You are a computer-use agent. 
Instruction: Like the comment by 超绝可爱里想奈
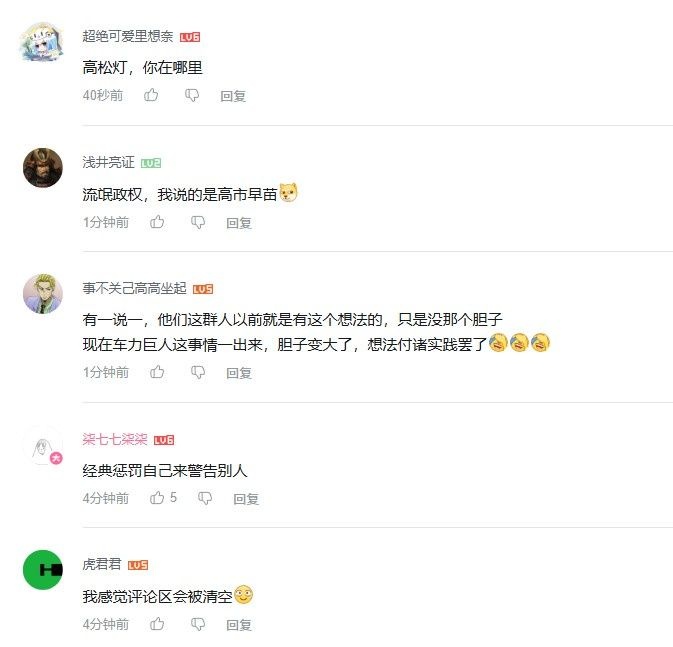pyautogui.click(x=151, y=95)
